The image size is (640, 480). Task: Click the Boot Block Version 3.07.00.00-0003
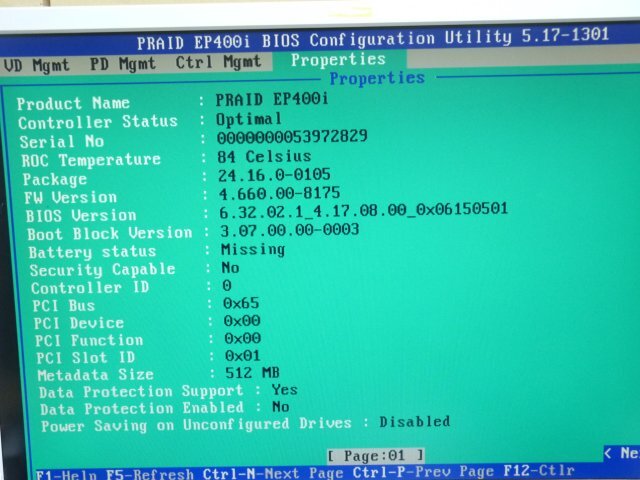(x=289, y=230)
